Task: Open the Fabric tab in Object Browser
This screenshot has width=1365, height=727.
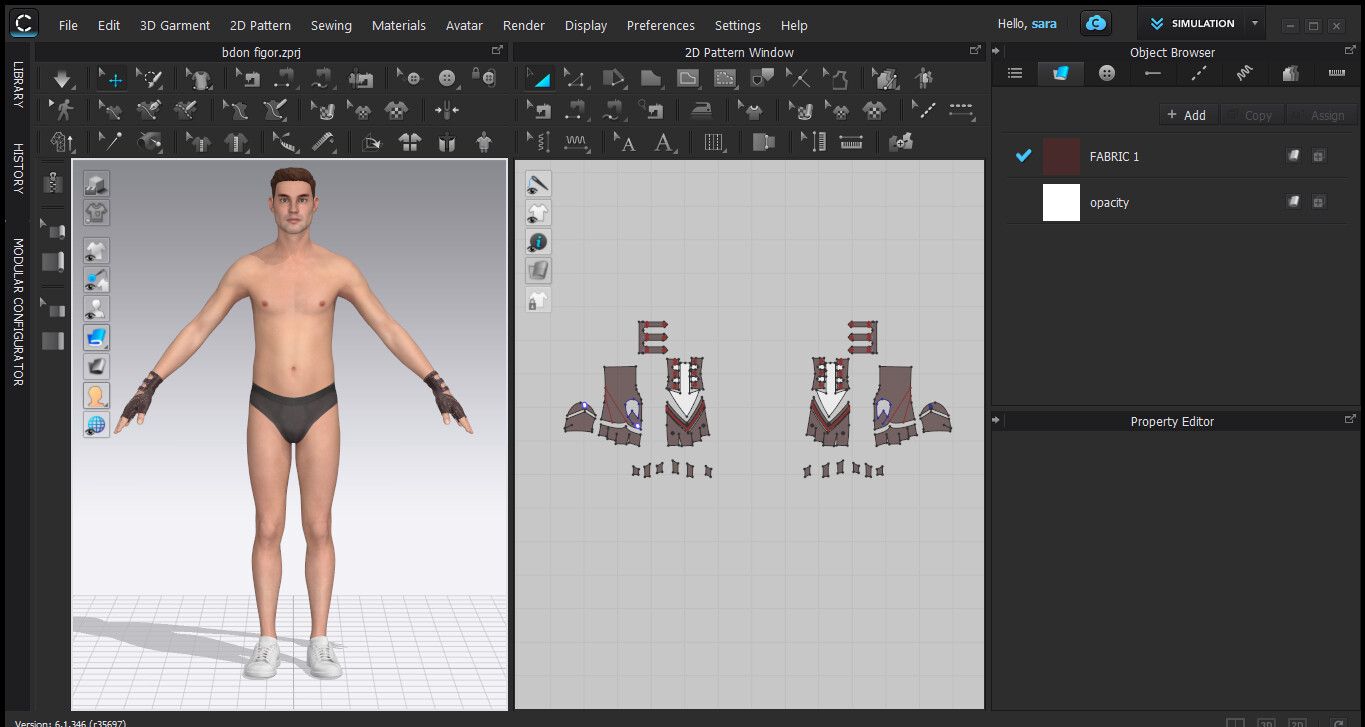Action: coord(1060,73)
